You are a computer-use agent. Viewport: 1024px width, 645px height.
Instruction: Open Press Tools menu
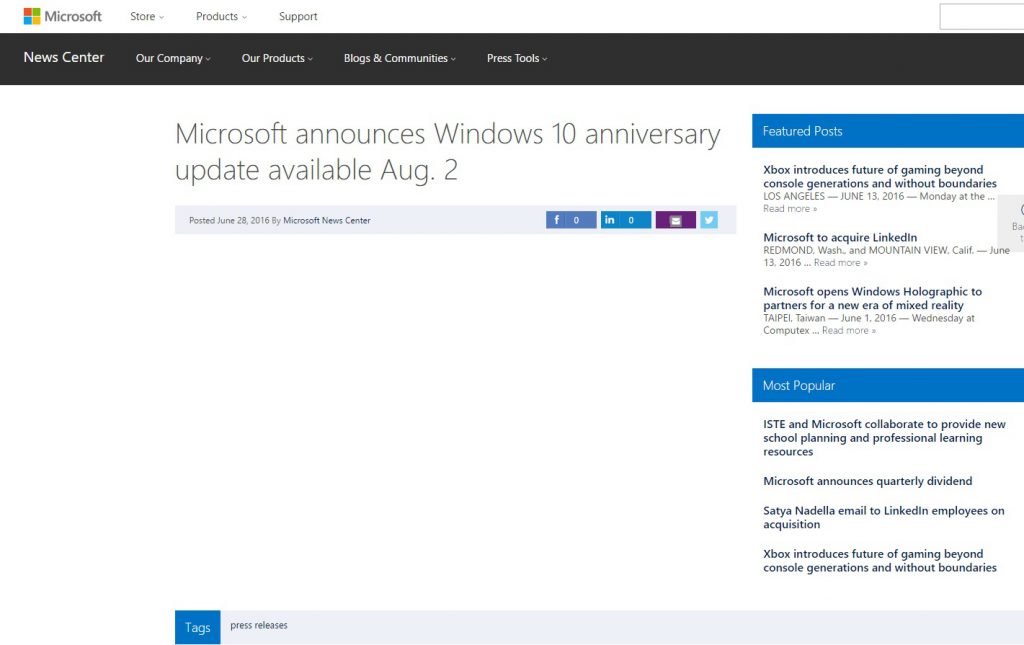click(x=517, y=58)
